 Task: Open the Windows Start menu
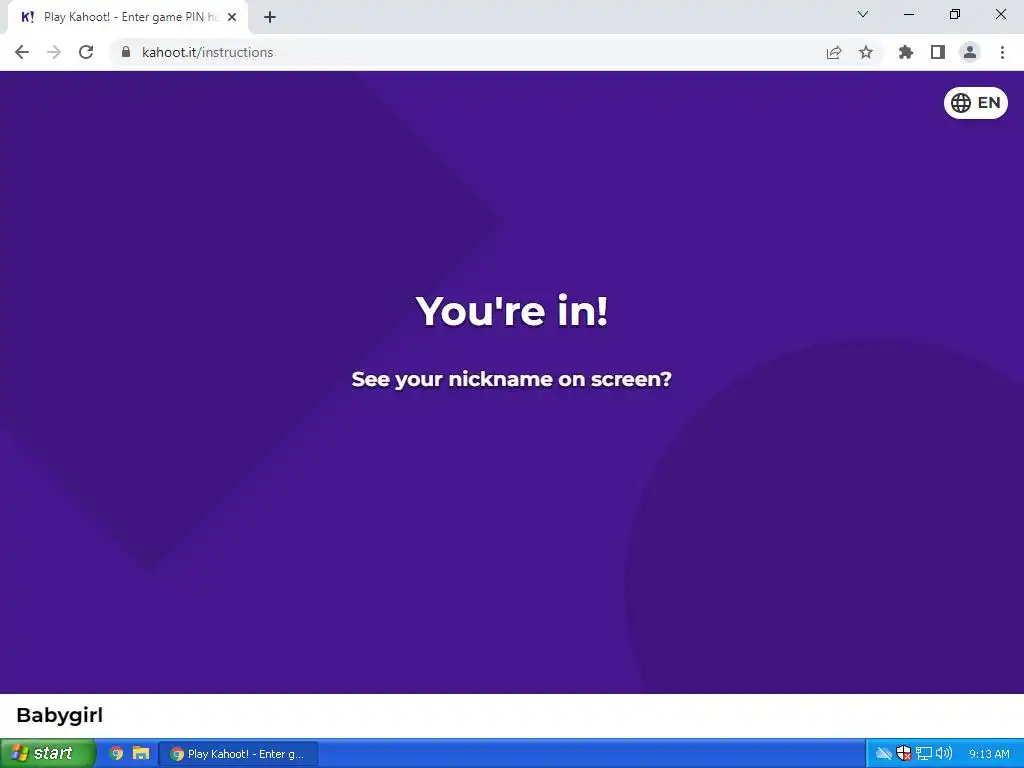(47, 754)
